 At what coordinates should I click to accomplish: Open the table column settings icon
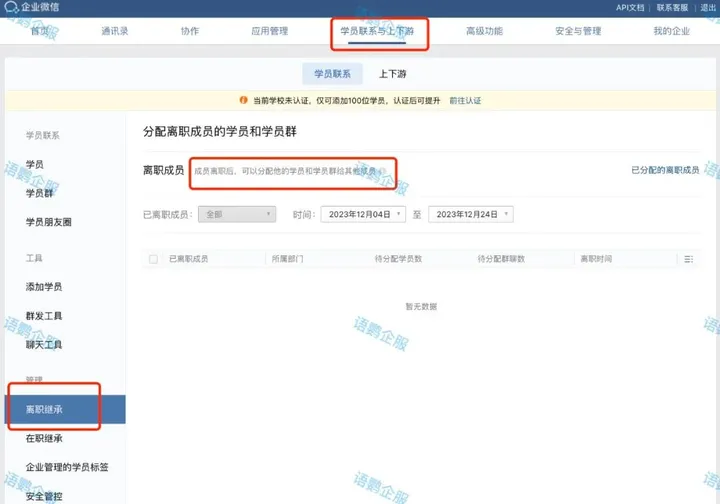tap(688, 259)
